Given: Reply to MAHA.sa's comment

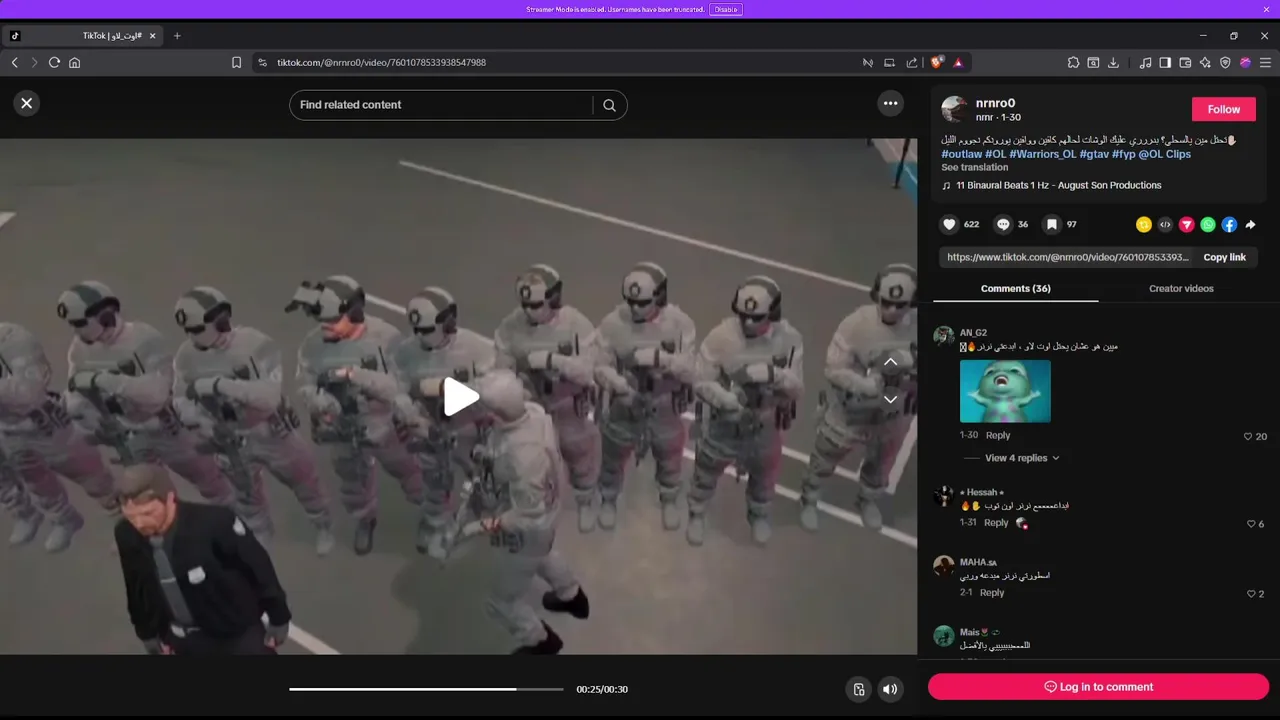Looking at the screenshot, I should pos(991,592).
